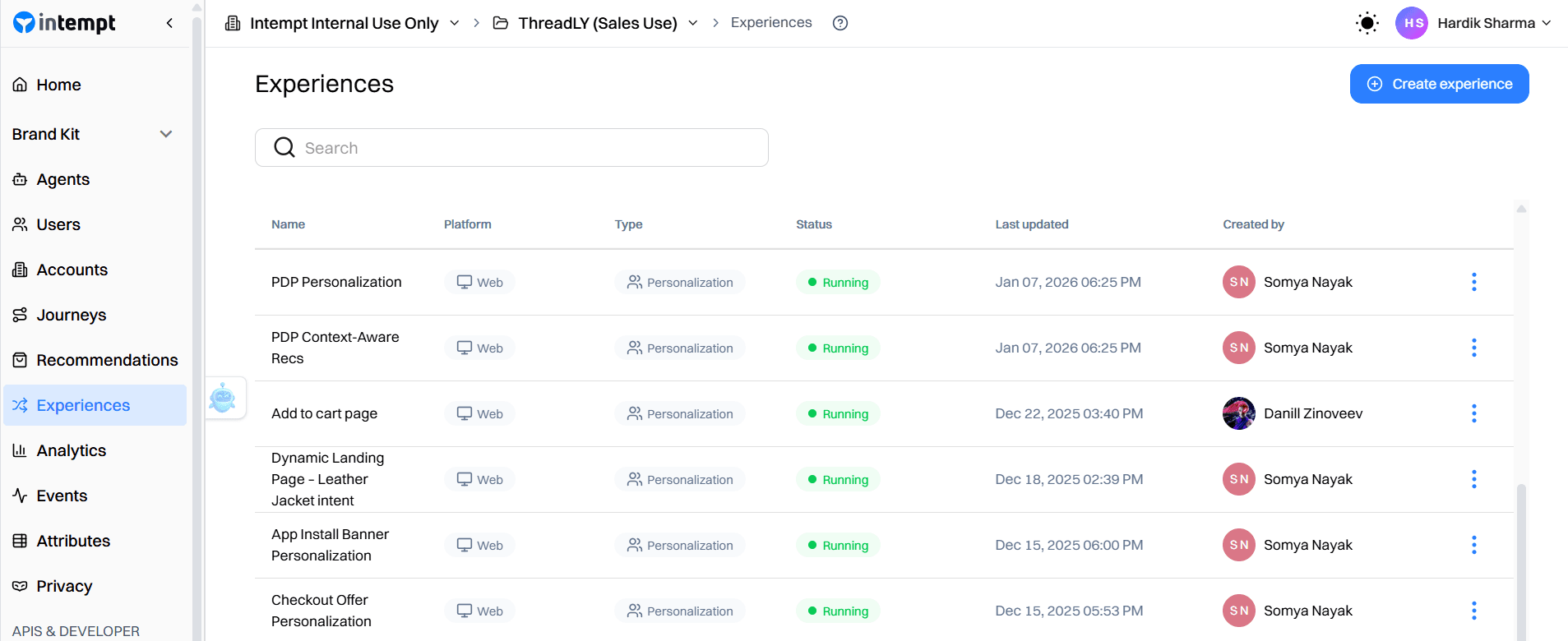Open more options for Dynamic Landing Page row
Image resolution: width=1568 pixels, height=641 pixels.
coord(1473,479)
